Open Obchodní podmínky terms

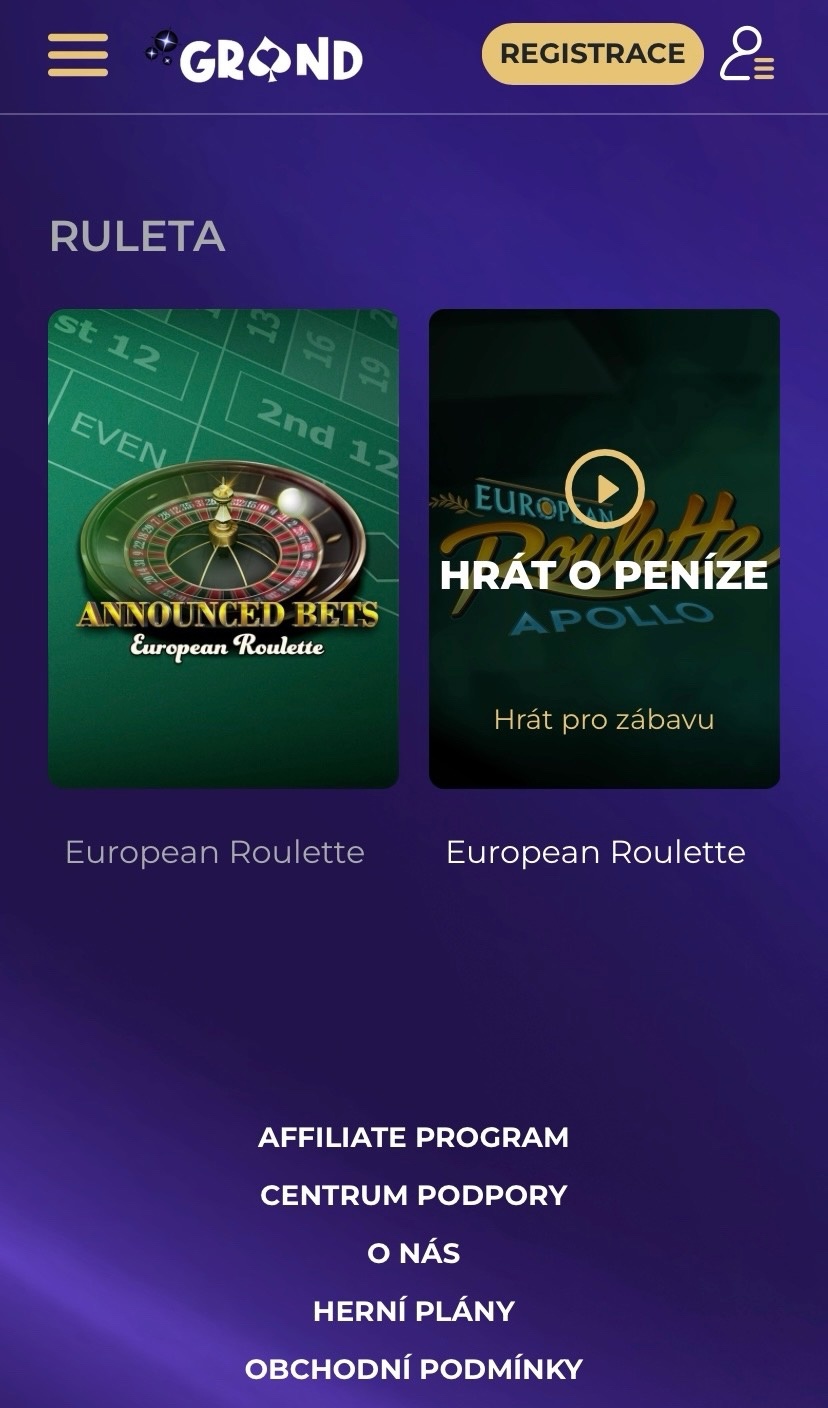(414, 1369)
